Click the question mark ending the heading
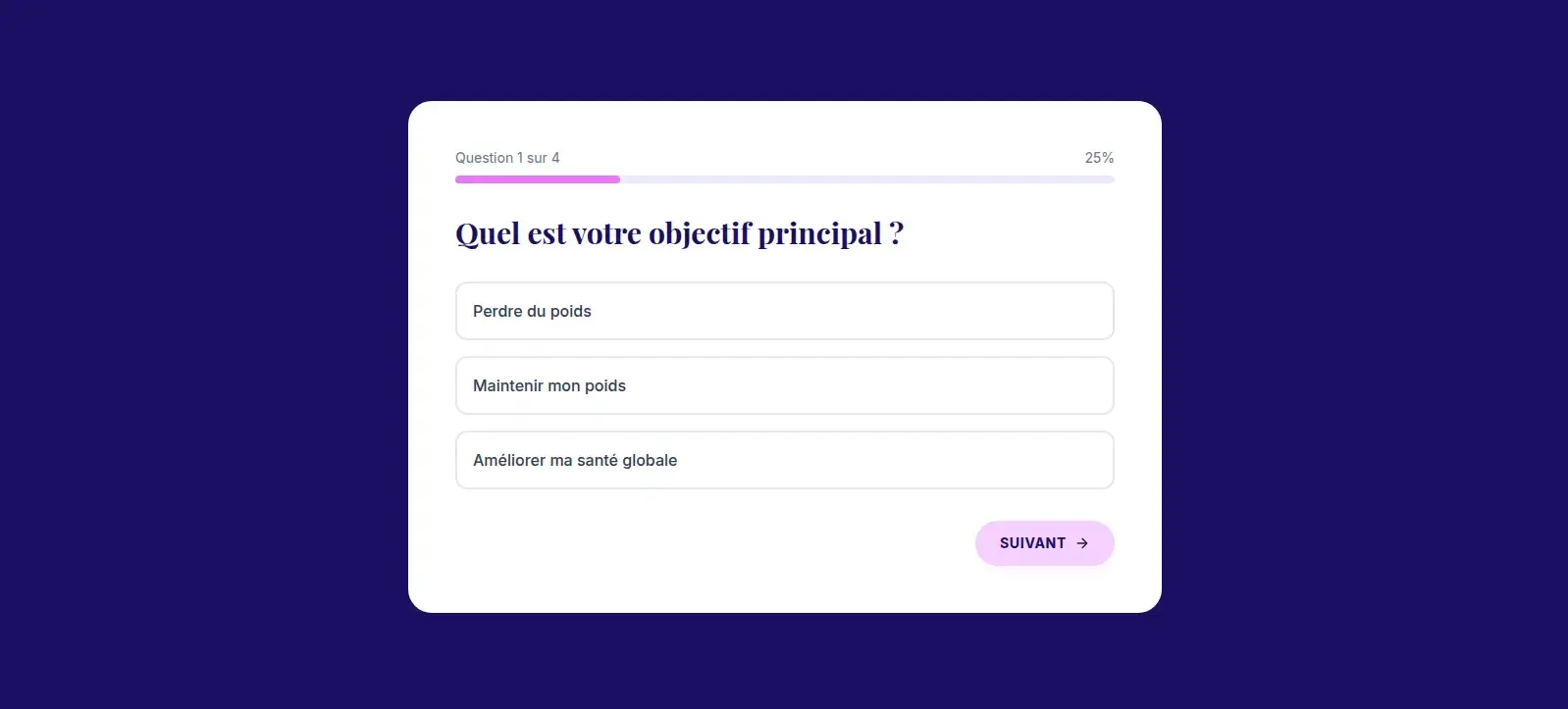 [896, 233]
